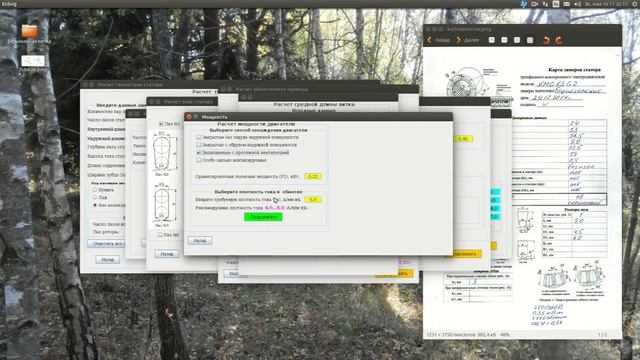This screenshot has height=360, width=640.
Task: Close the Мощность window
Action: (189, 117)
